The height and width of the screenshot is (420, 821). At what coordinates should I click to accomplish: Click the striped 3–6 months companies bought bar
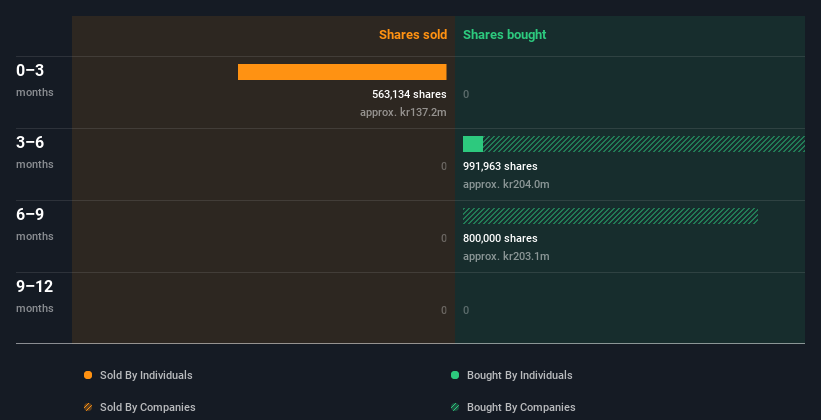click(x=644, y=144)
